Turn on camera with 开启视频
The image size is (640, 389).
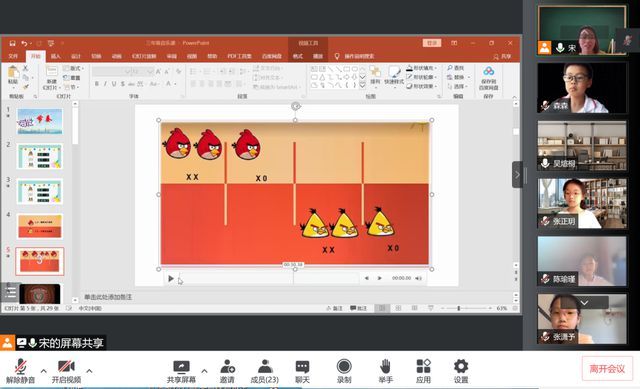[66, 371]
